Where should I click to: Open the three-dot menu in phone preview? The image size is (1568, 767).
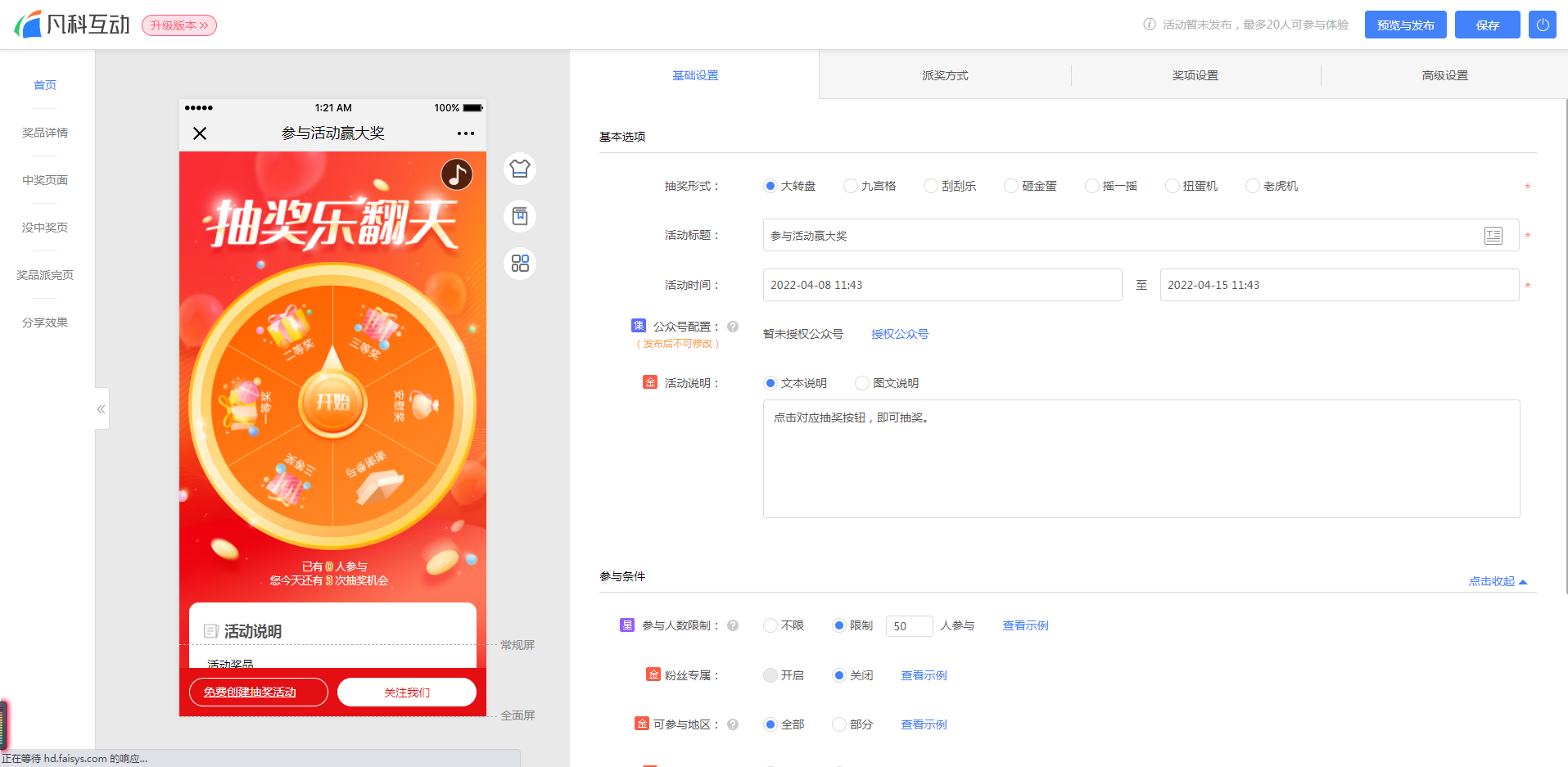click(x=466, y=133)
